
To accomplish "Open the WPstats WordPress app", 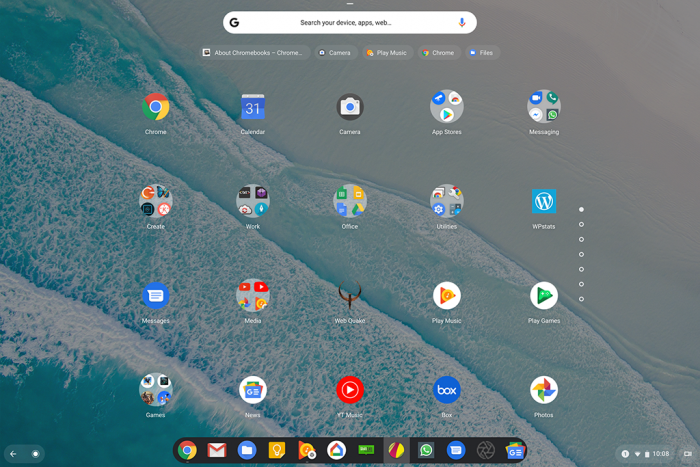I will [x=544, y=201].
